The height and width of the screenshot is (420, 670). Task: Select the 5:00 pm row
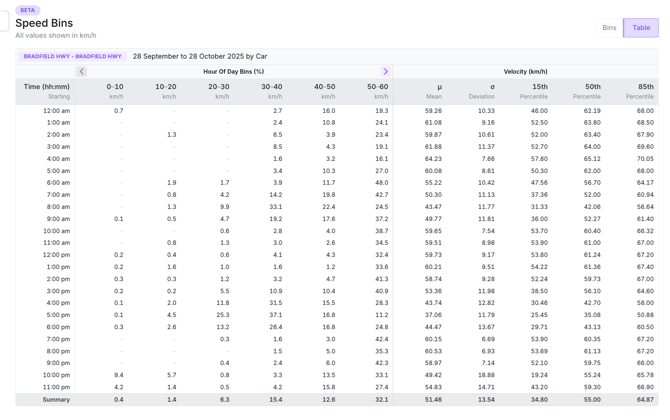tap(57, 315)
